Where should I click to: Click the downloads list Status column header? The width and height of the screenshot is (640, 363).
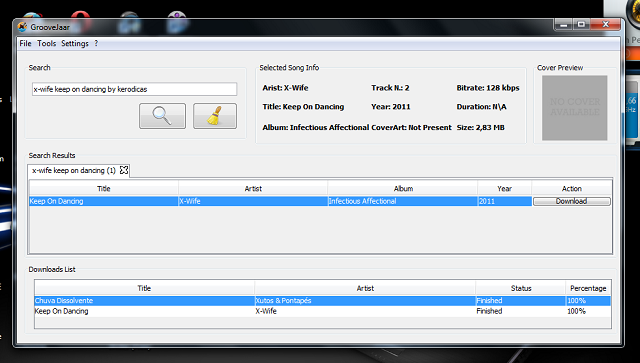[x=520, y=288]
